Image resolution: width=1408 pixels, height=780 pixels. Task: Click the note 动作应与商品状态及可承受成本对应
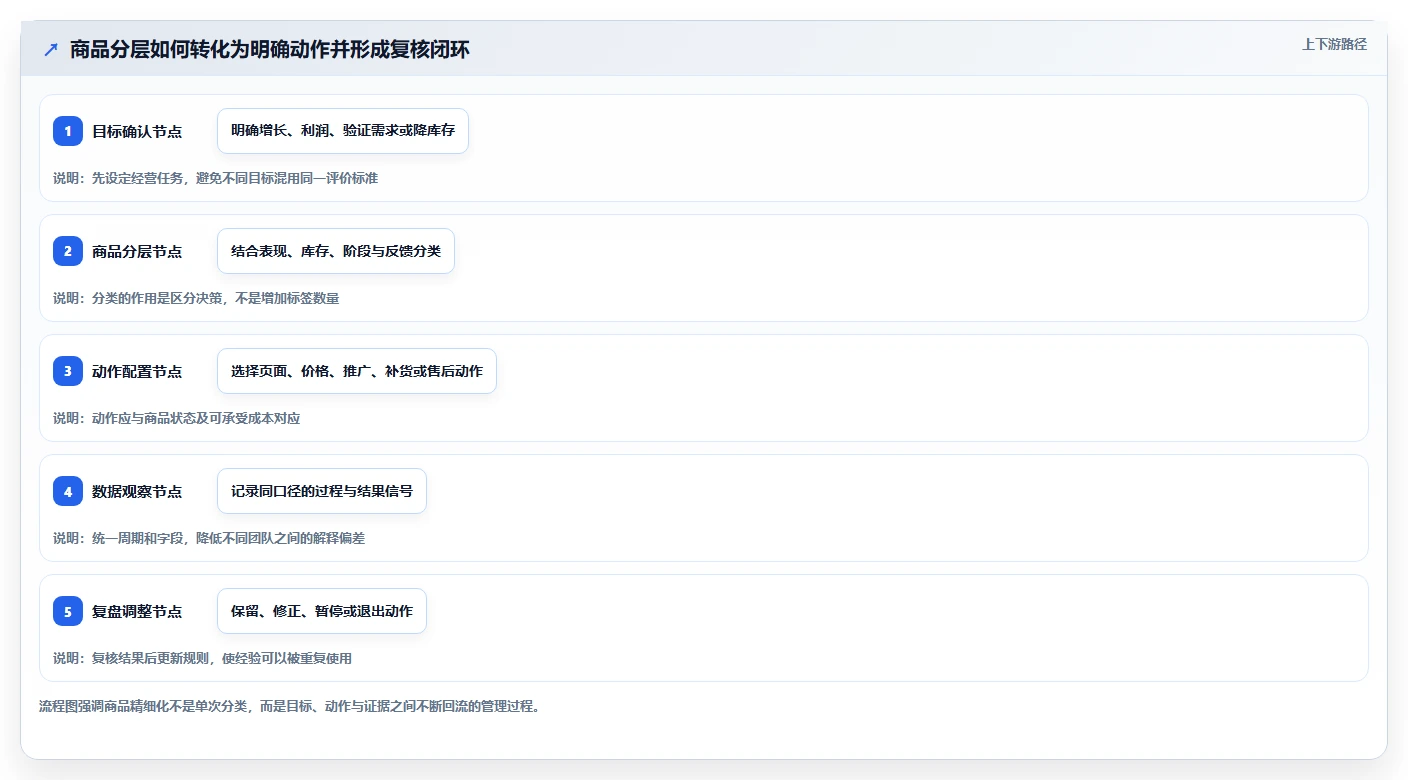pos(196,418)
